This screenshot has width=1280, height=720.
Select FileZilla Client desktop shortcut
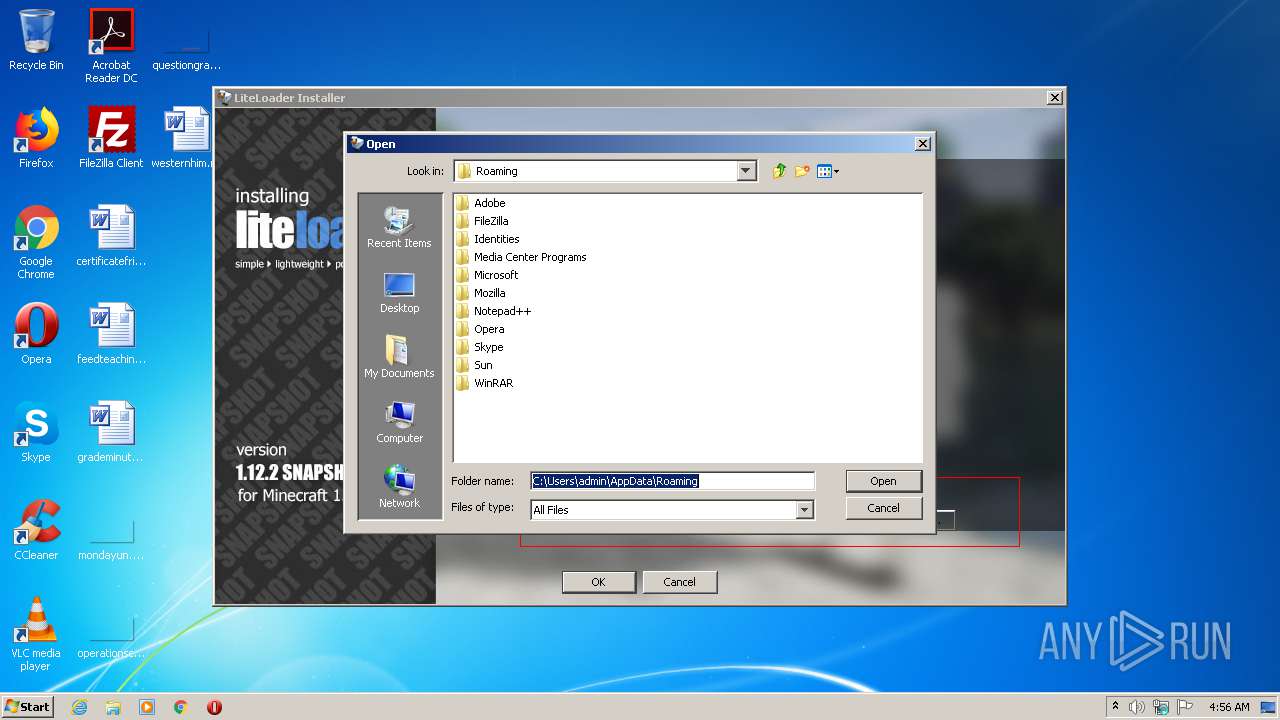click(x=111, y=138)
